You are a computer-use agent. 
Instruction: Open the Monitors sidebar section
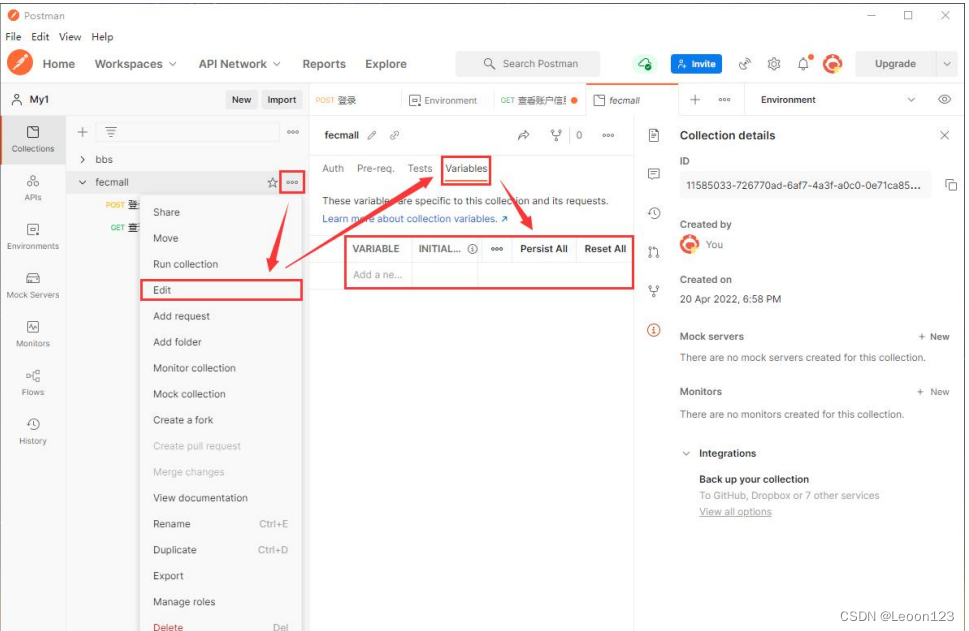tap(33, 334)
